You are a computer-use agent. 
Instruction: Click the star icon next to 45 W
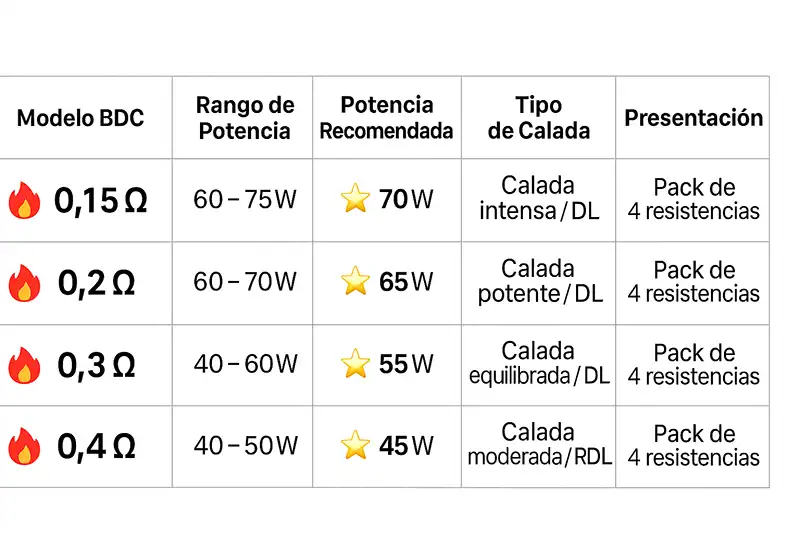[x=355, y=446]
